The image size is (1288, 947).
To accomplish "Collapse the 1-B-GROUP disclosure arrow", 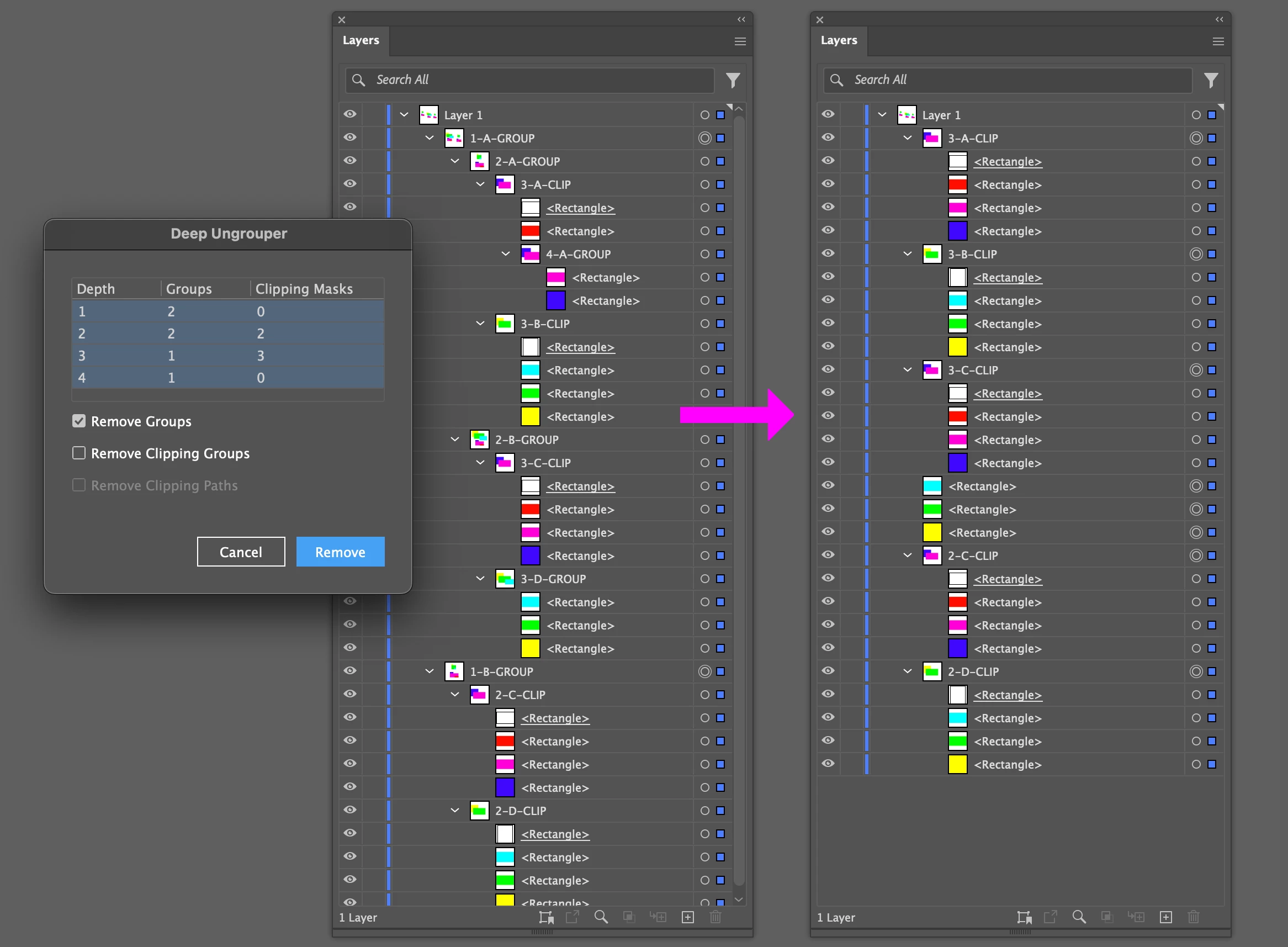I will pos(430,671).
